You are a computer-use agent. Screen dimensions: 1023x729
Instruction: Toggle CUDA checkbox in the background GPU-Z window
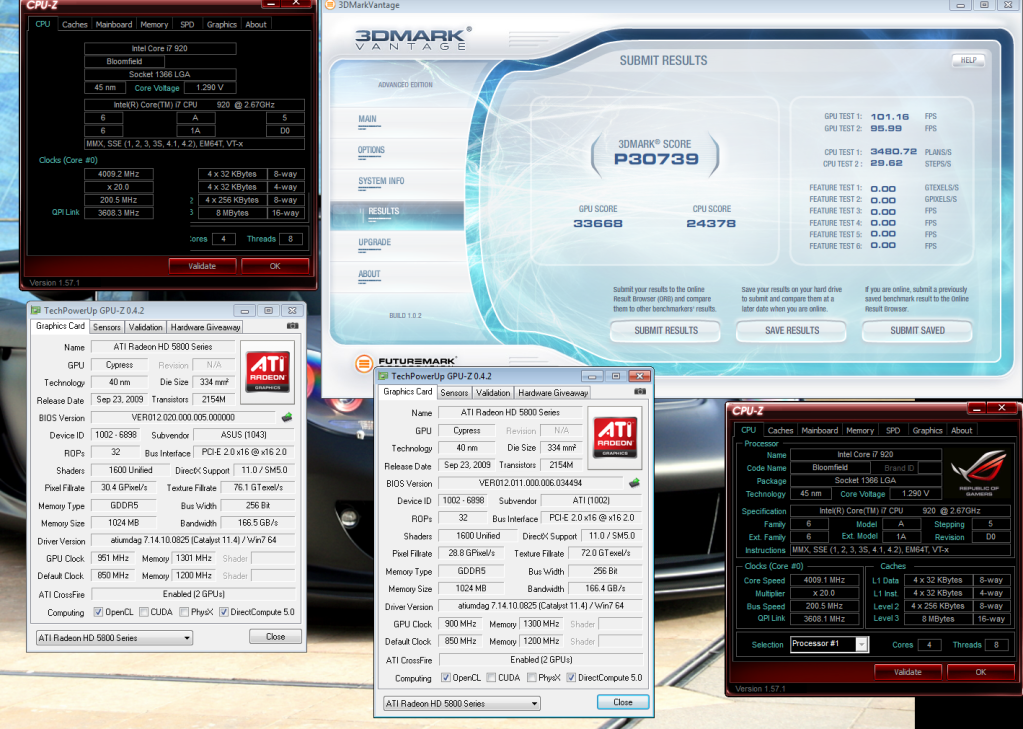coord(143,612)
